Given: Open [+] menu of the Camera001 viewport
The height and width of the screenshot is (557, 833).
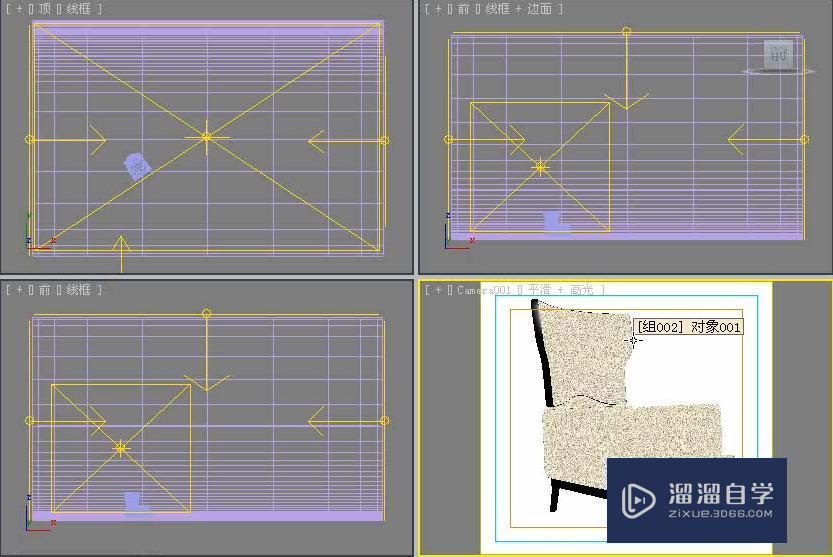Looking at the screenshot, I should [x=438, y=290].
